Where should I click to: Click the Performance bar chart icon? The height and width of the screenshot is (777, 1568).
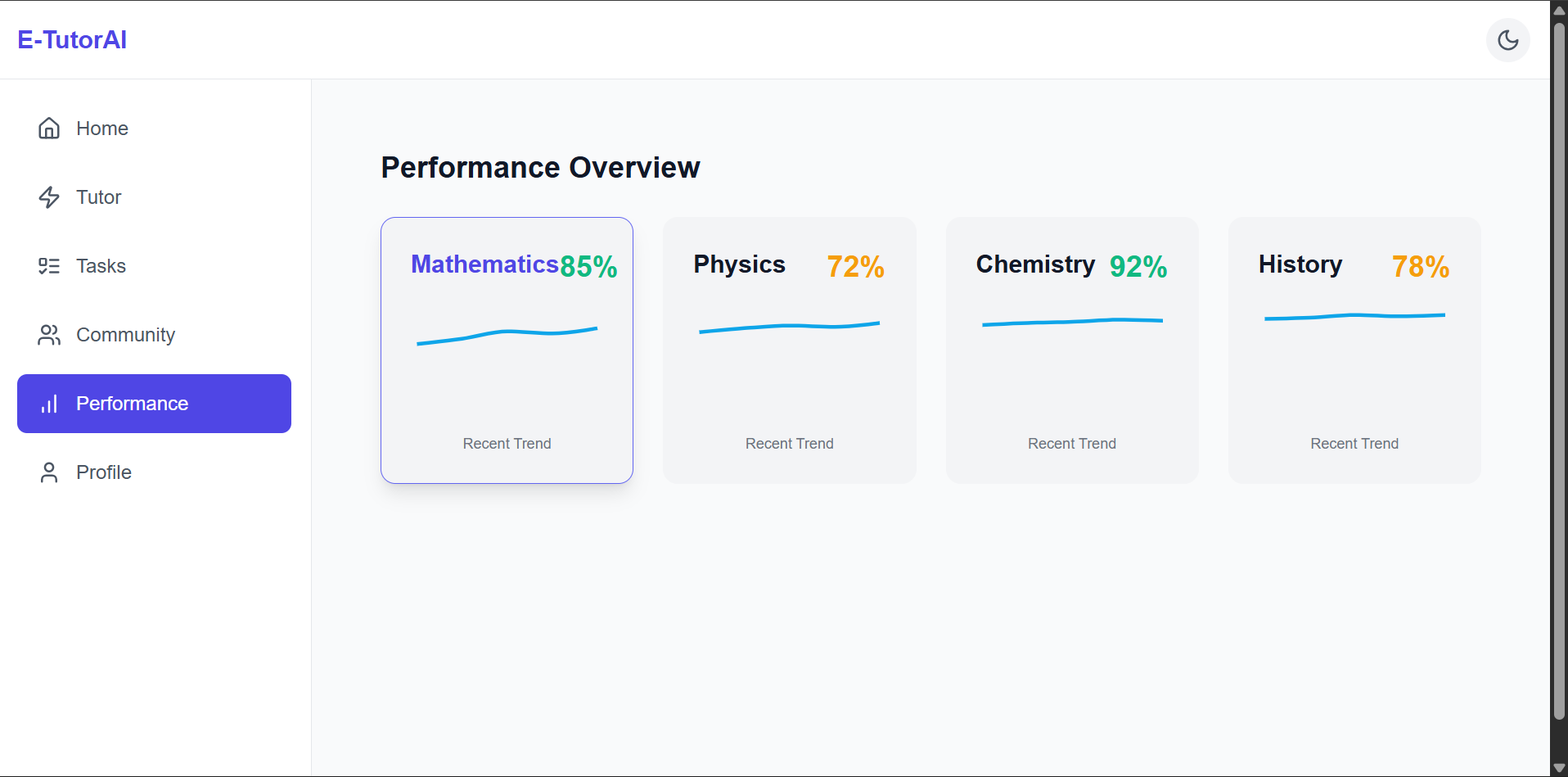[49, 404]
